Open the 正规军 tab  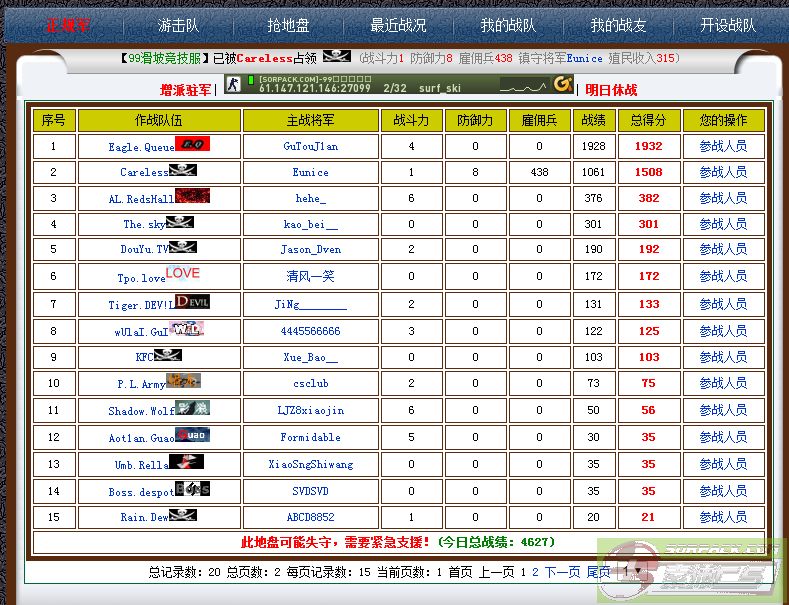[x=67, y=25]
